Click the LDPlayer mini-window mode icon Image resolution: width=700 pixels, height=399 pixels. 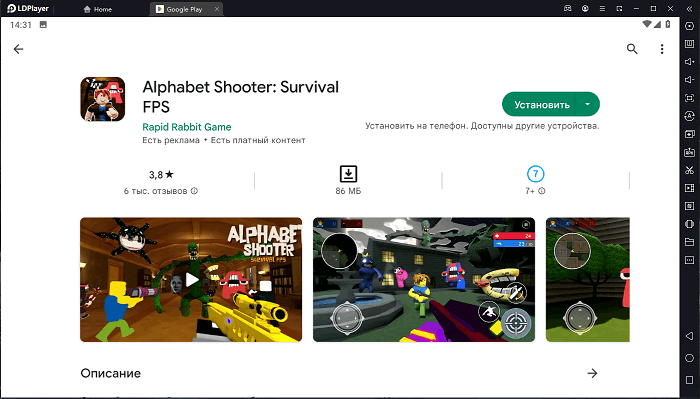[x=619, y=8]
